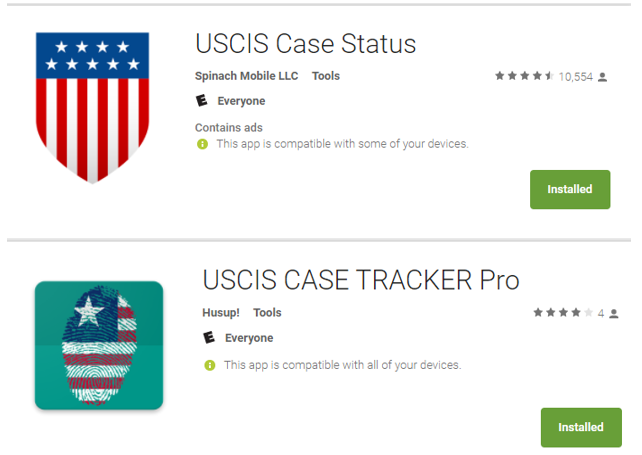This screenshot has width=642, height=455.
Task: Click the green compatibility info icon for CASE TRACKER Pro
Action: [210, 365]
